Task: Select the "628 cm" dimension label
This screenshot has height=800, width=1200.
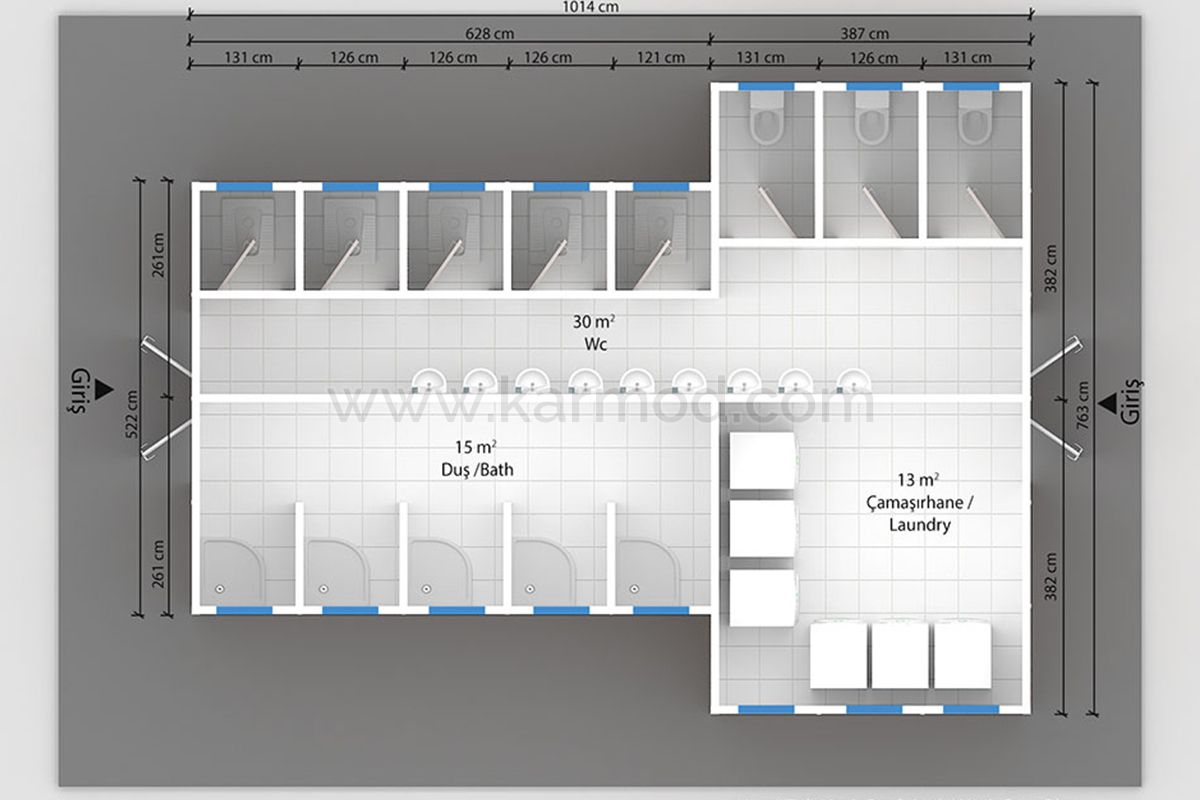Action: 489,33
